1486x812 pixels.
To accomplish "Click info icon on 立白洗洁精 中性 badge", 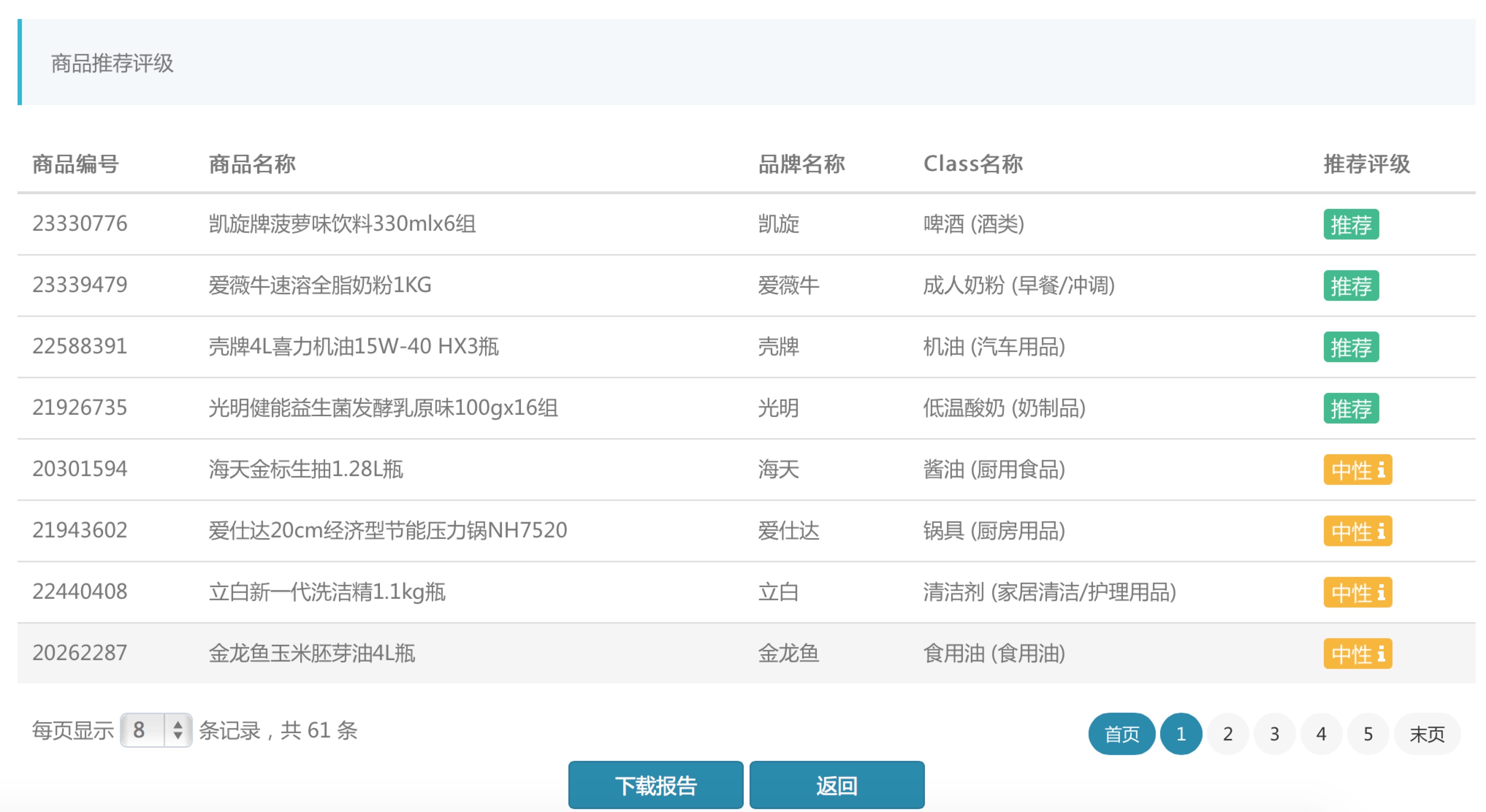I will tap(1381, 592).
